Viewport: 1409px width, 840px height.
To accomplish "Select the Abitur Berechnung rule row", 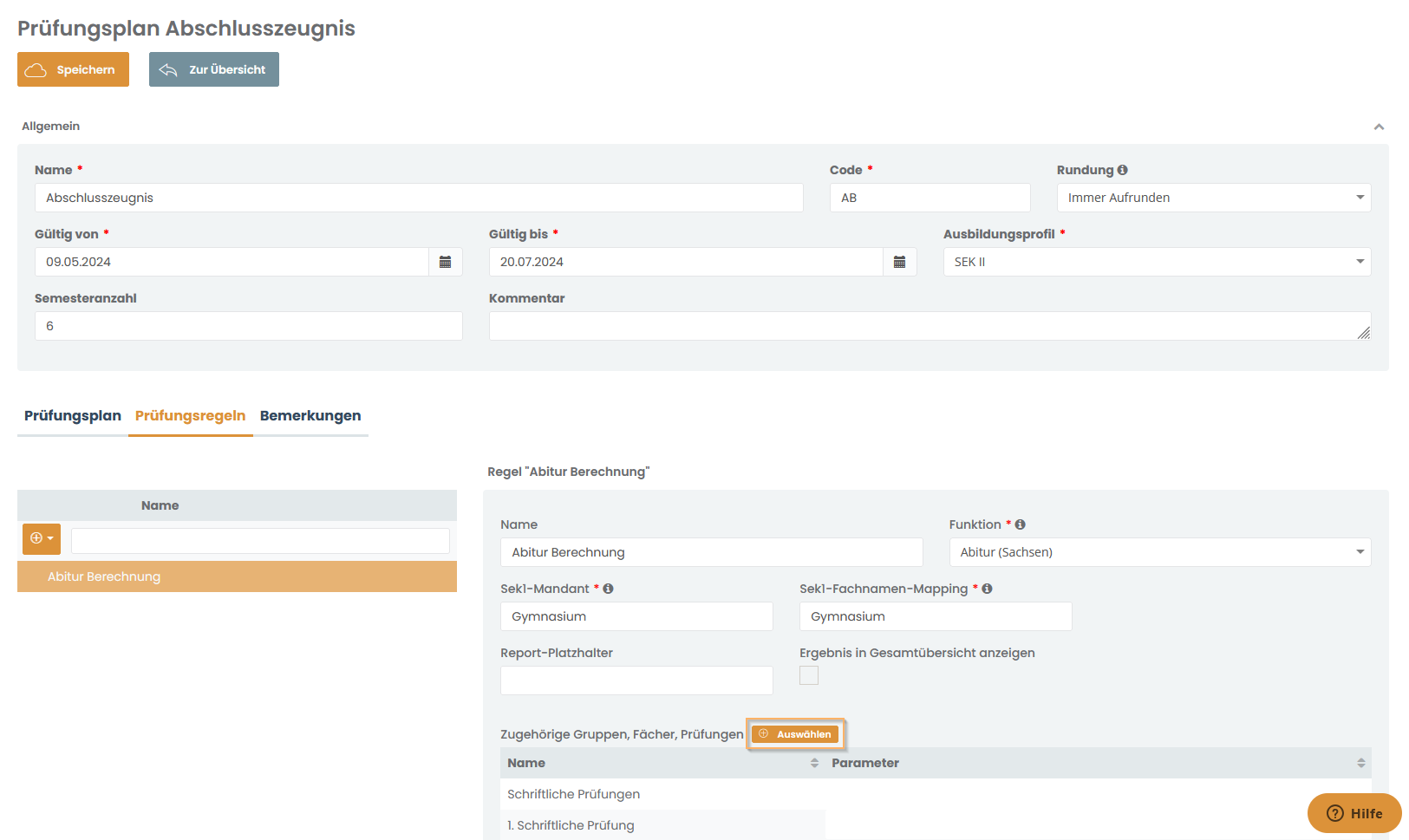I will tap(237, 576).
